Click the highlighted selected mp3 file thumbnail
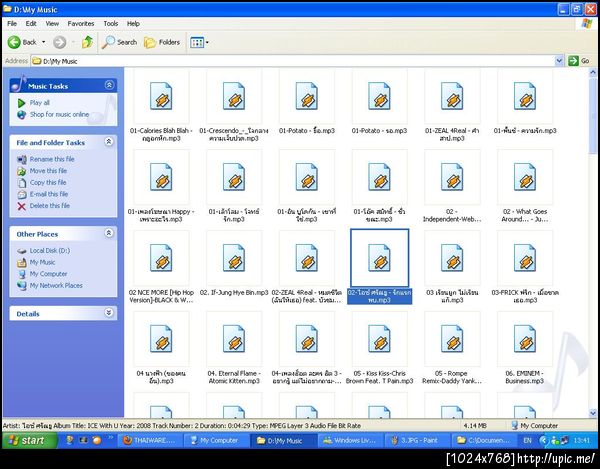 pos(379,258)
